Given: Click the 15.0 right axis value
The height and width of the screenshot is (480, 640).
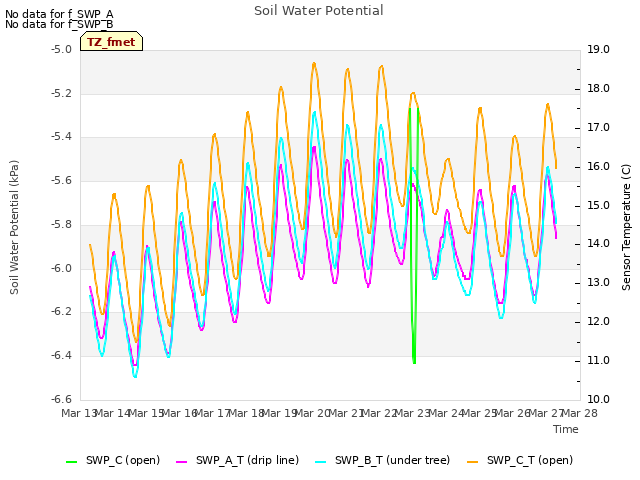Looking at the screenshot, I should pyautogui.click(x=598, y=205).
